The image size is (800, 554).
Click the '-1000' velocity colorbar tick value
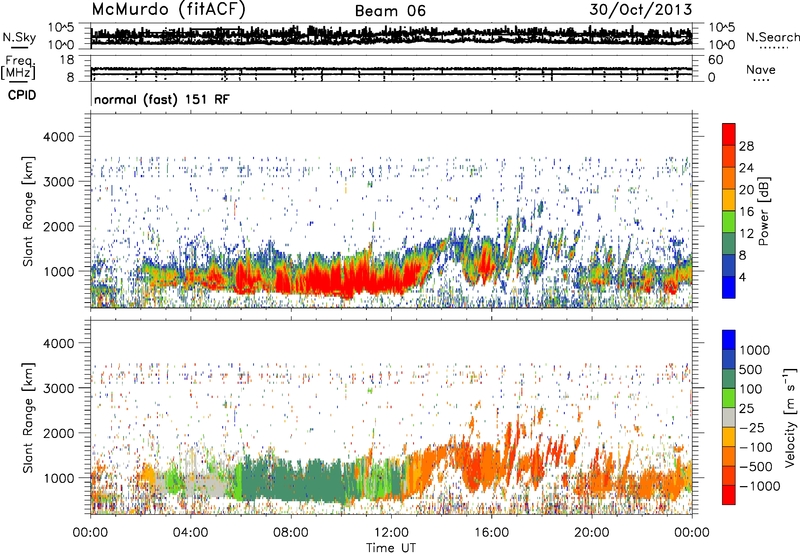pyautogui.click(x=759, y=486)
